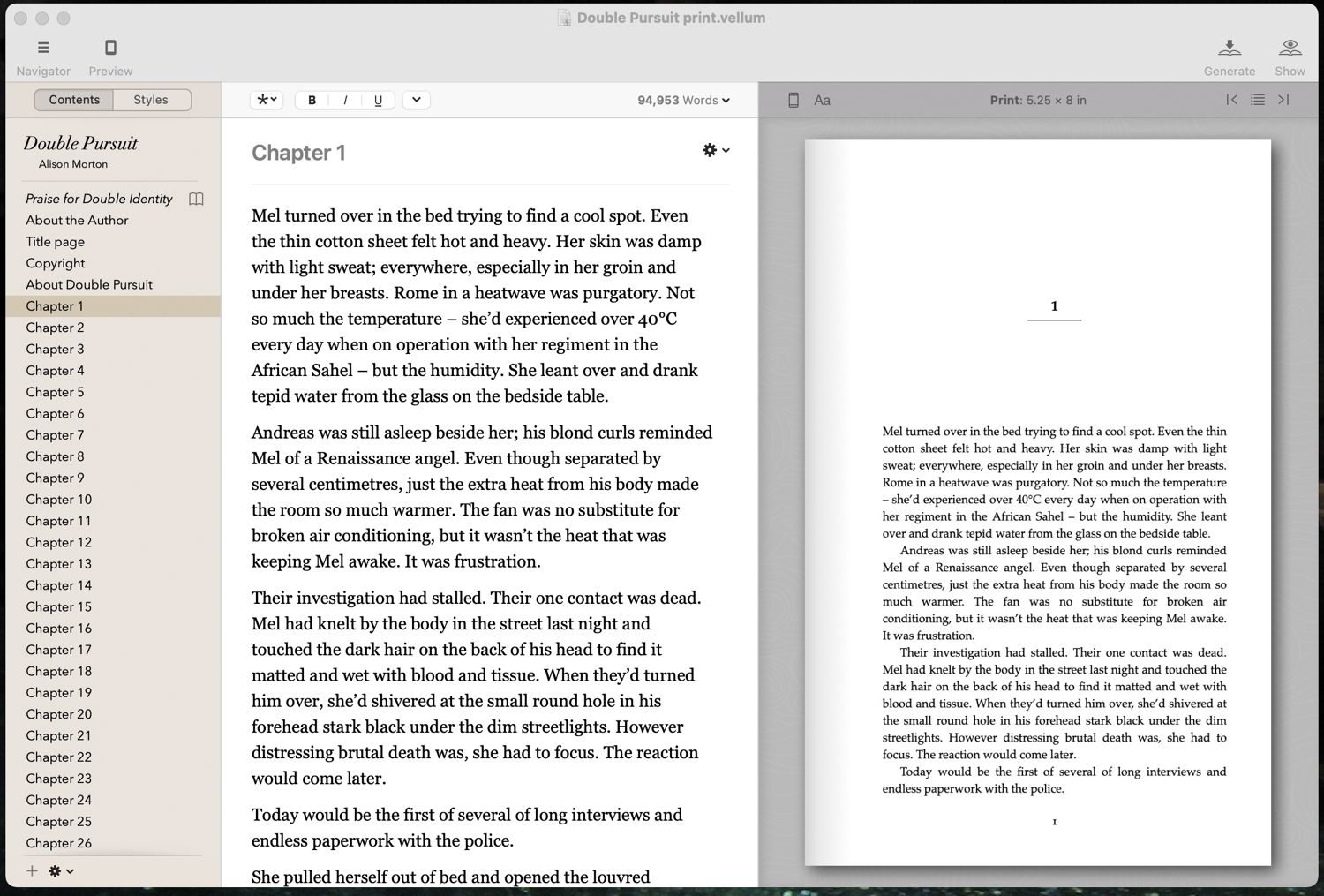1324x896 pixels.
Task: Click the Show eye icon
Action: click(x=1290, y=48)
